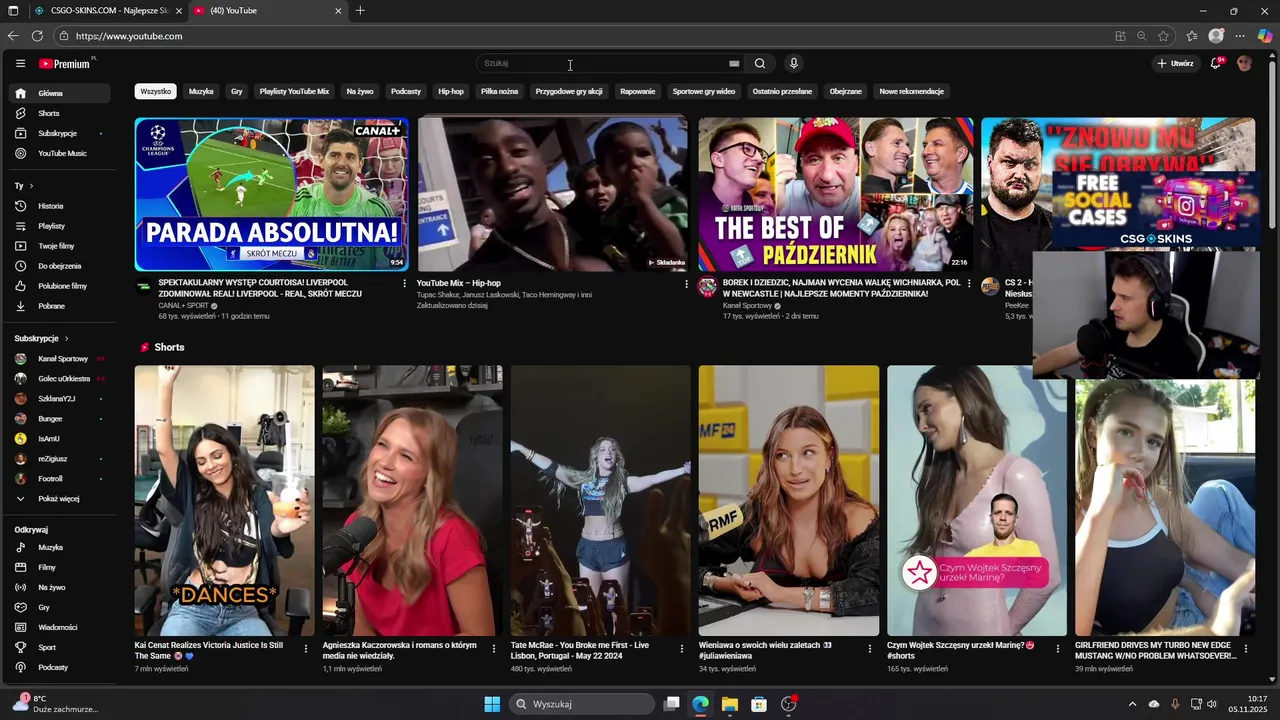1280x720 pixels.
Task: Select the Wszystko filter chip
Action: [x=156, y=91]
